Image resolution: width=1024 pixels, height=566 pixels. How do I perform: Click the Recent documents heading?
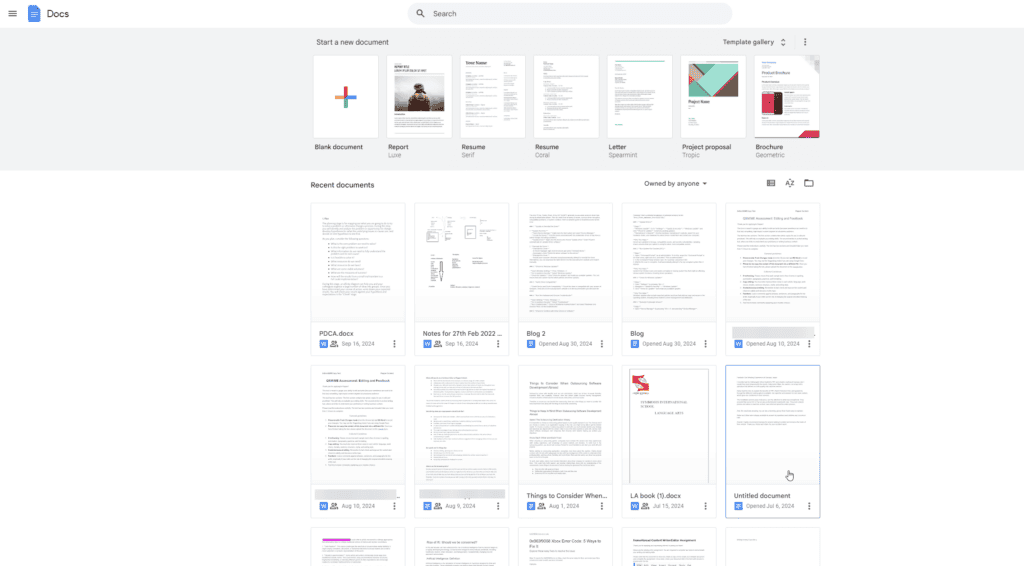342,185
